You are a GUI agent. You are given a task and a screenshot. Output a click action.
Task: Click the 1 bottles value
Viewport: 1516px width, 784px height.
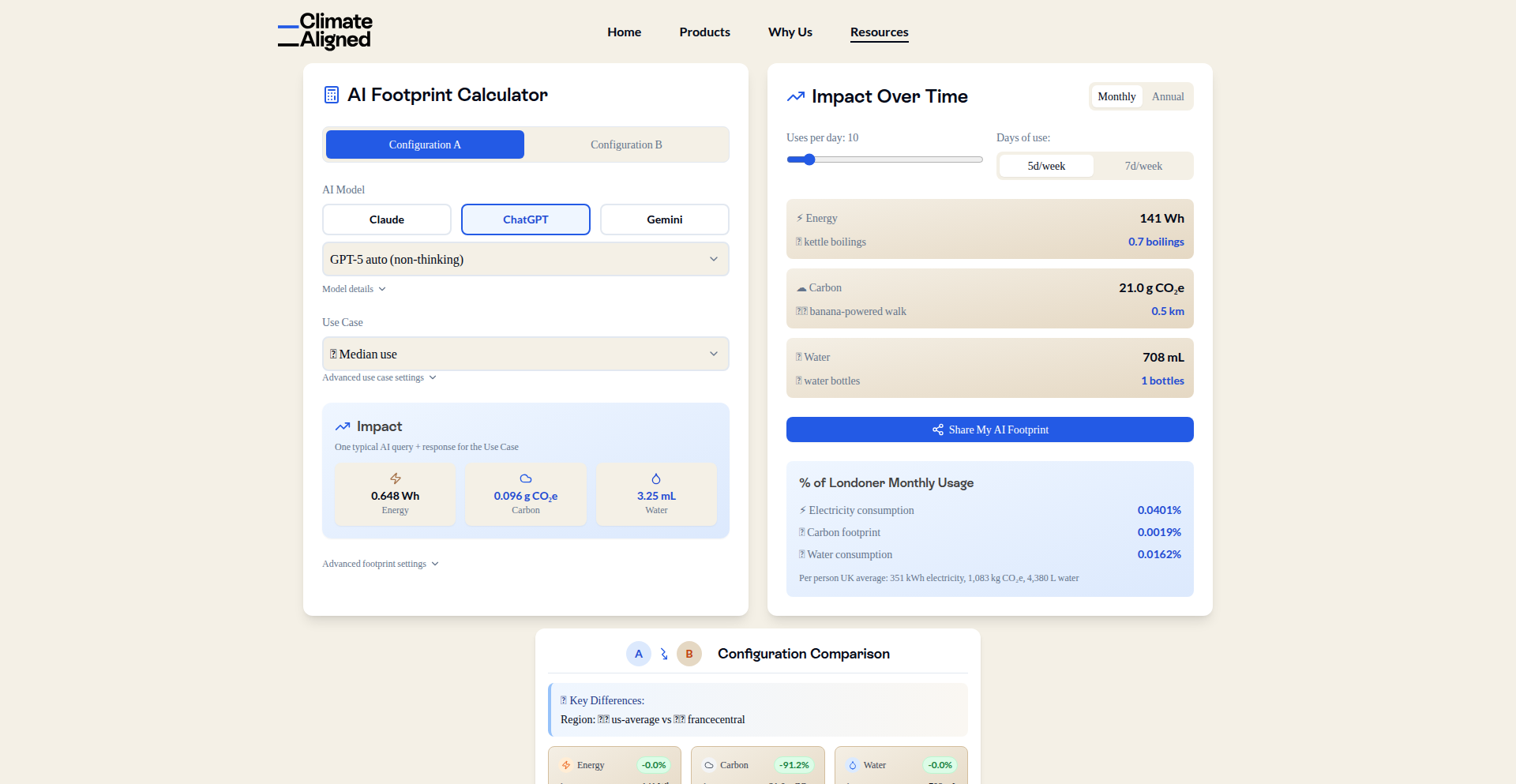point(1162,381)
